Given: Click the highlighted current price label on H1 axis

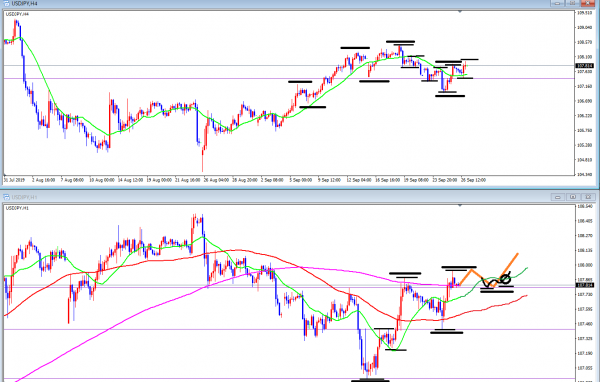Looking at the screenshot, I should [584, 286].
